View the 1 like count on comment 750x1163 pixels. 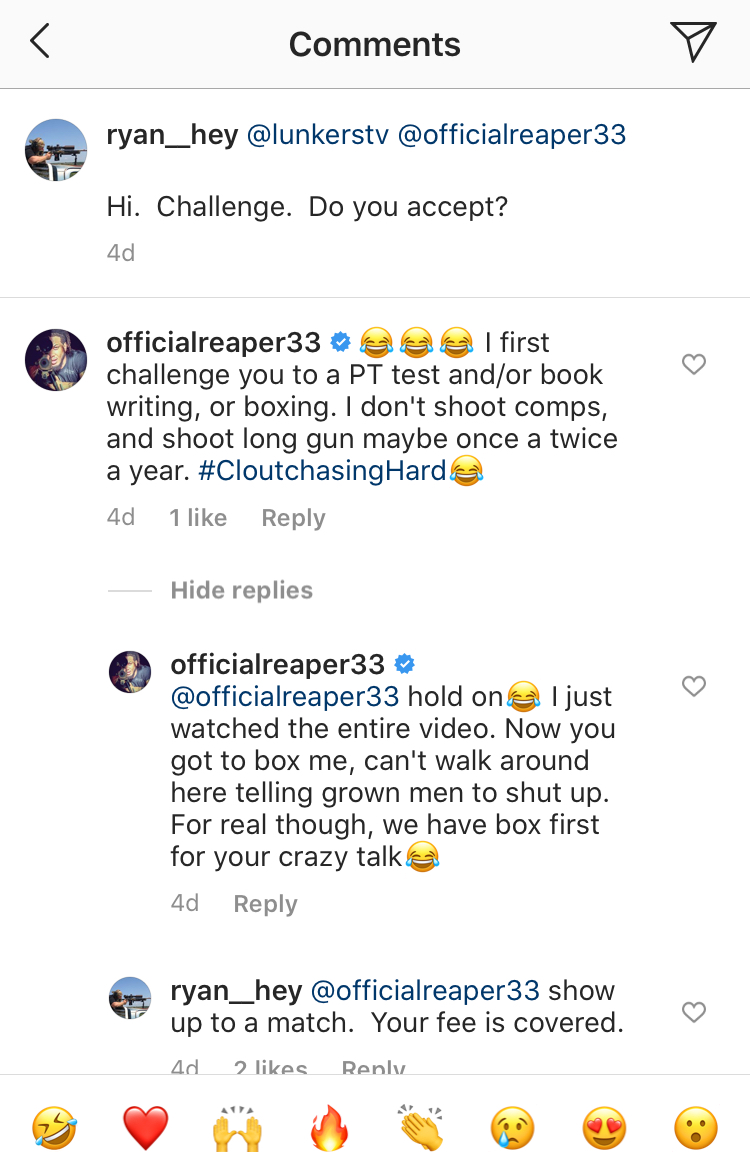(198, 518)
